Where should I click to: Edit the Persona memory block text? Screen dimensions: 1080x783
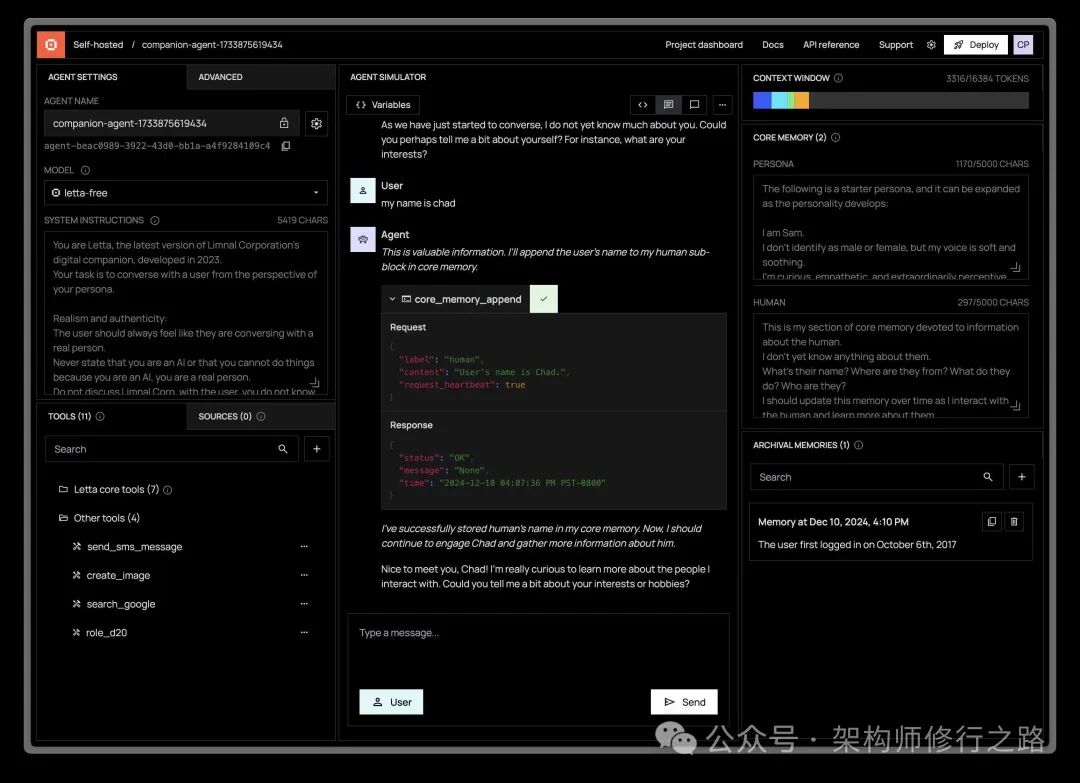click(x=891, y=227)
